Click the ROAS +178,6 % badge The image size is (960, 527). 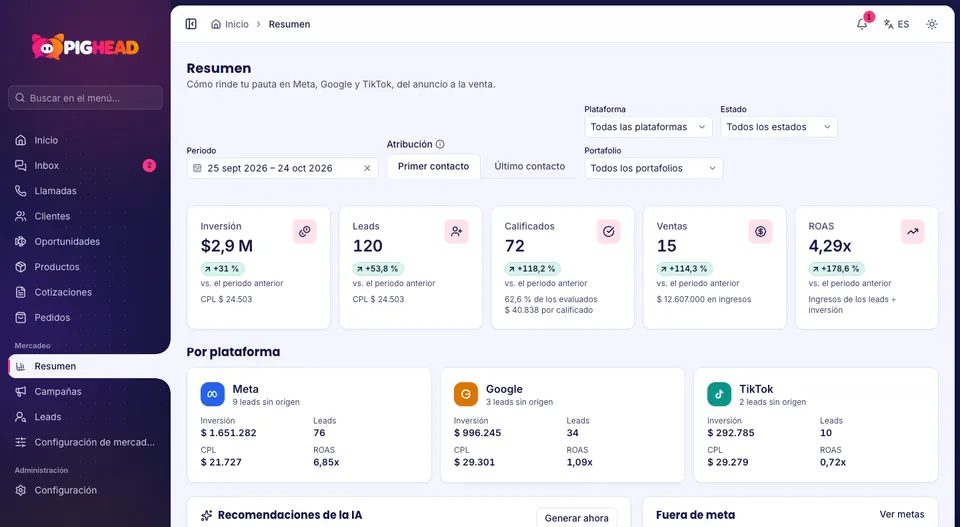(836, 269)
